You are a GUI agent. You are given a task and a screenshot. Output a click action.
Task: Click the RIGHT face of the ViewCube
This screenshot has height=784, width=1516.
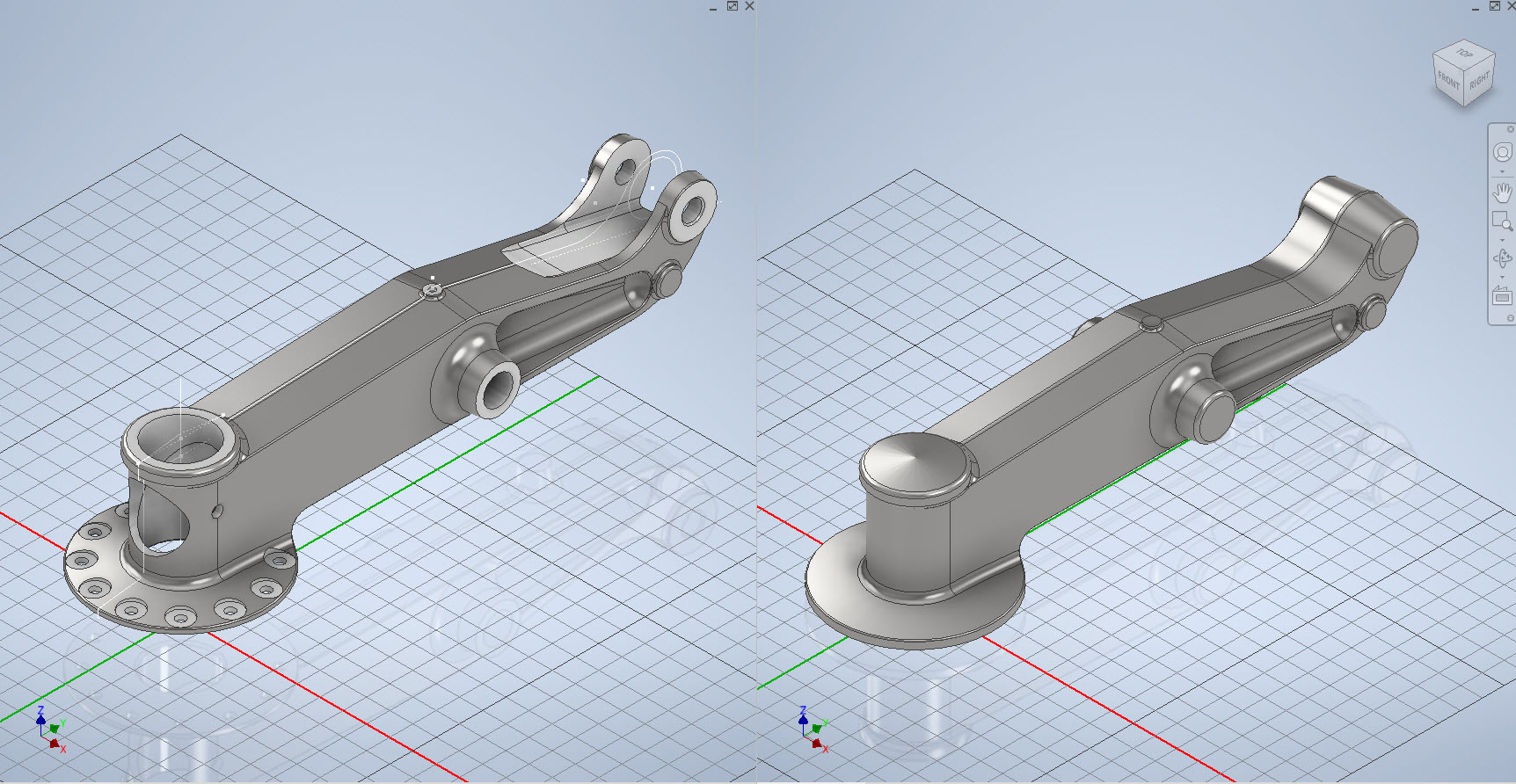[1479, 81]
